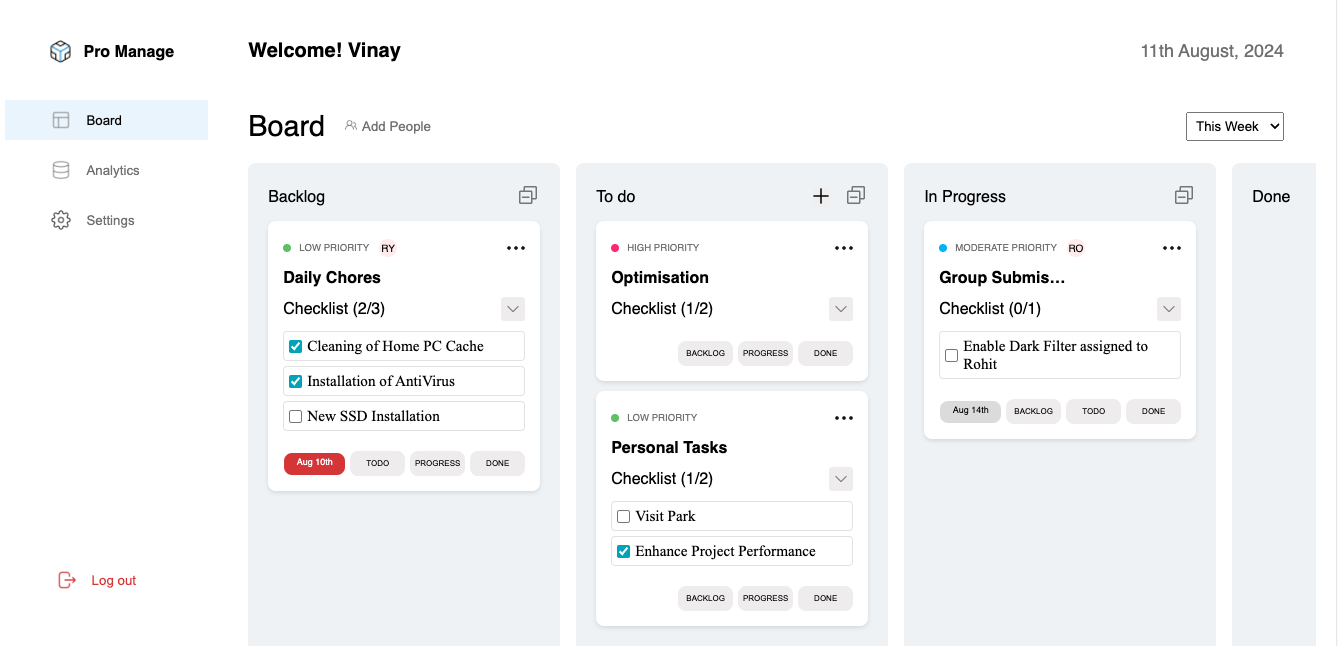Check the New SSD Installation checkbox
The width and height of the screenshot is (1338, 646).
click(296, 417)
